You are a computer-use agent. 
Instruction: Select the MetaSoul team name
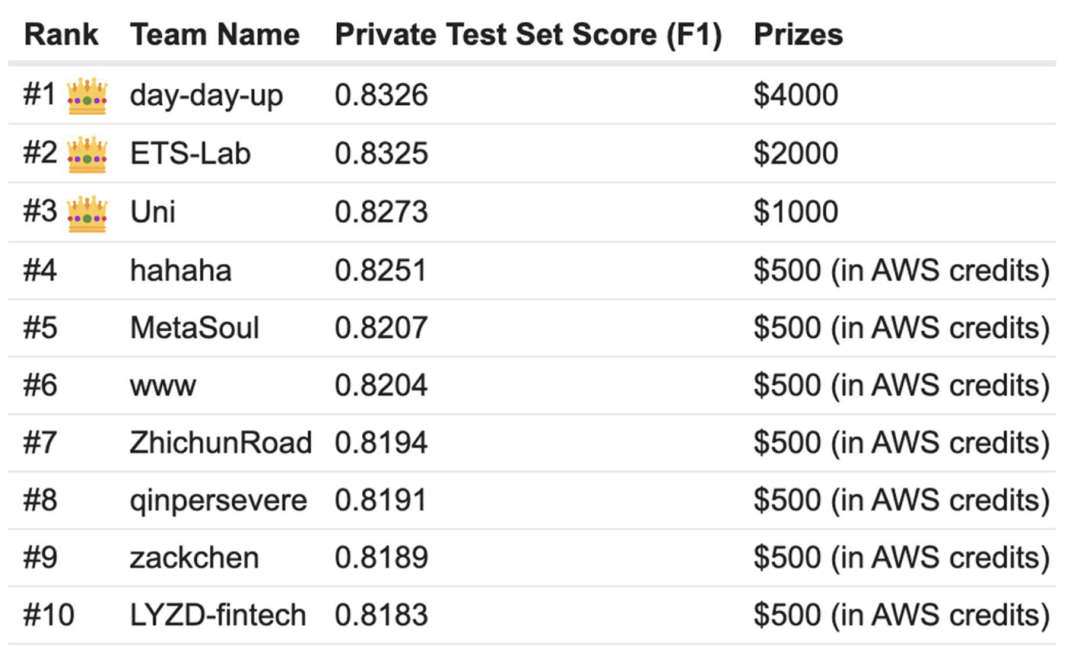(x=194, y=328)
